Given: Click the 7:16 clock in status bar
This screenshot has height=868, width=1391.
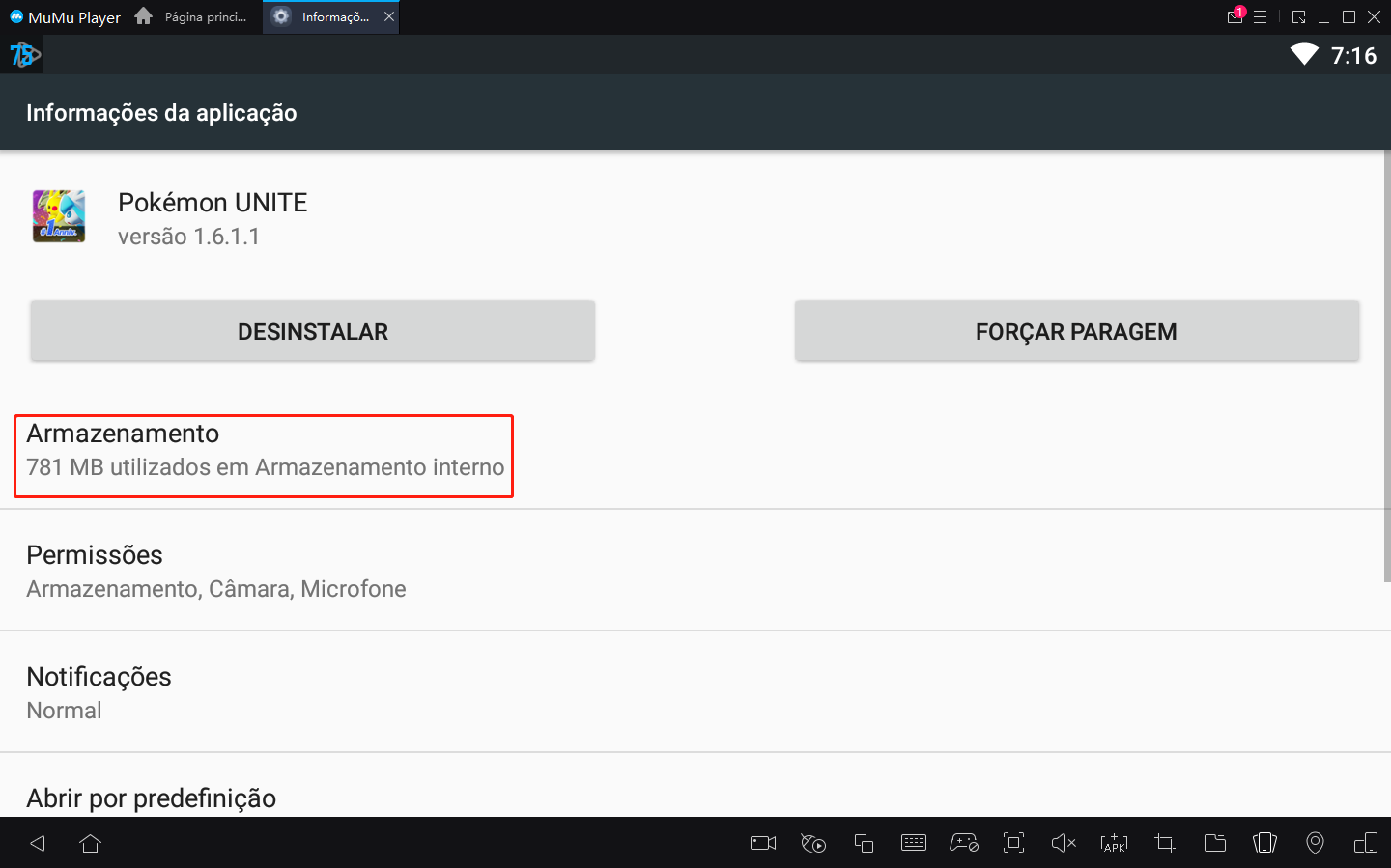Looking at the screenshot, I should tap(1353, 56).
